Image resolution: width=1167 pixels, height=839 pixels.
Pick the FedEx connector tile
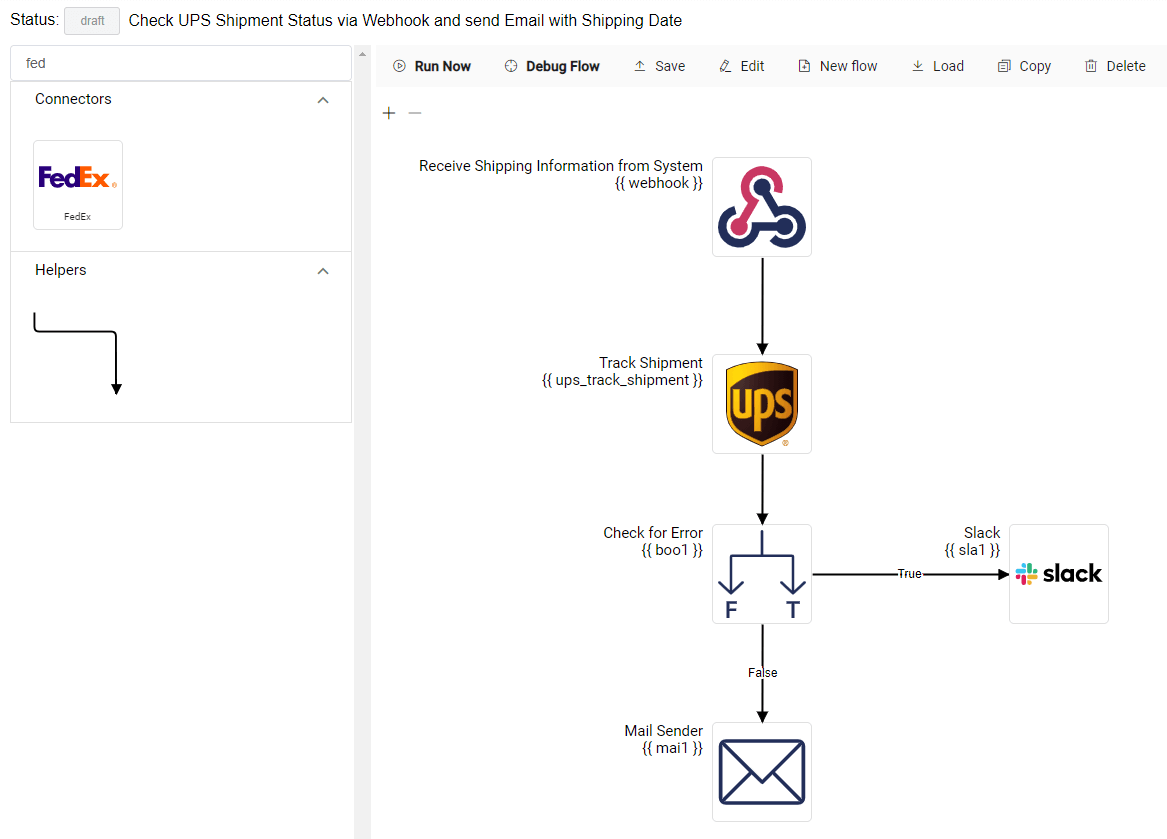click(77, 185)
